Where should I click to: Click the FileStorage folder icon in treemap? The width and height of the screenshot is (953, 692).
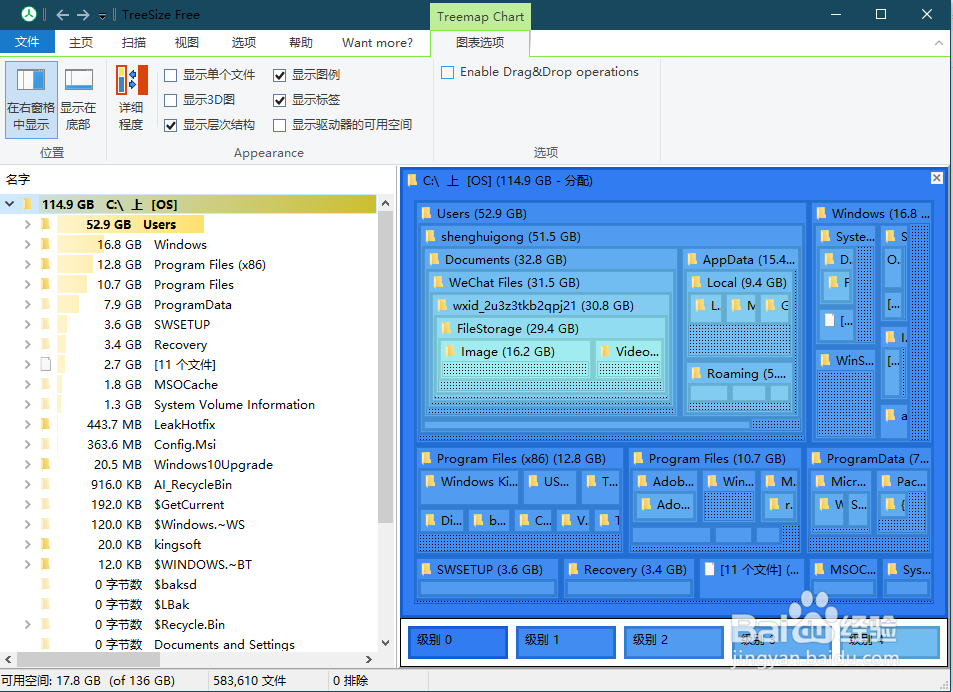446,329
